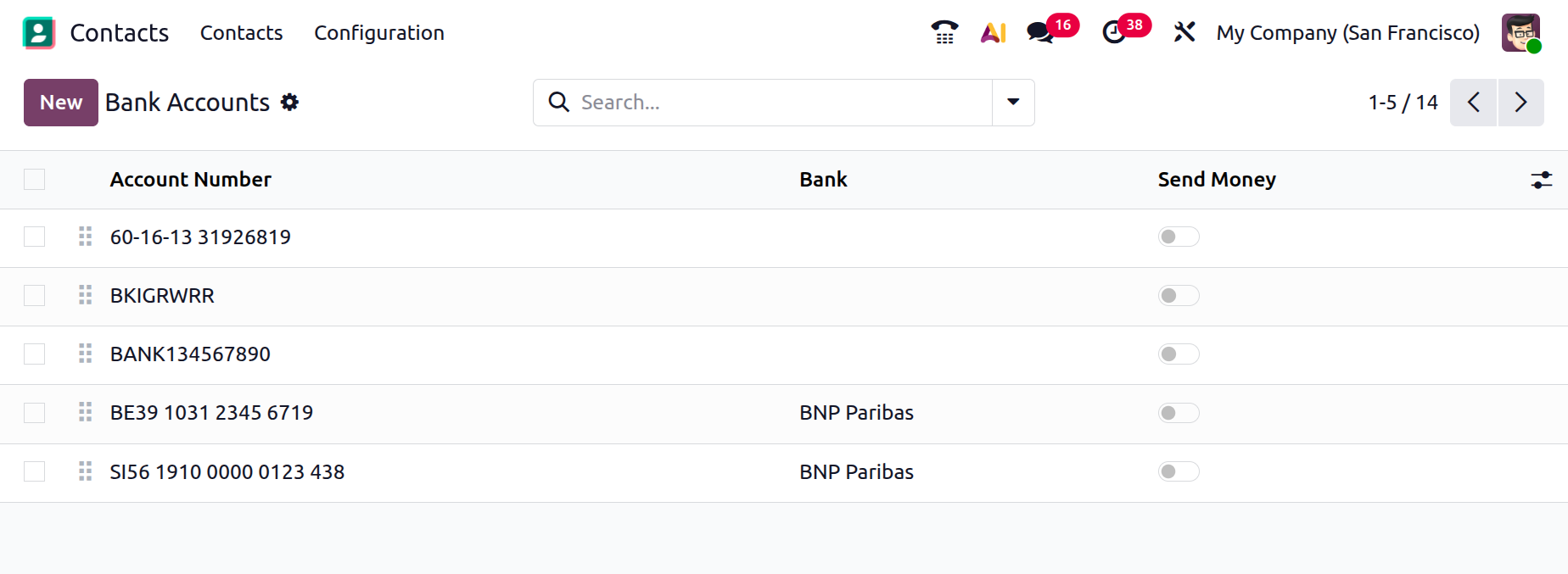Image resolution: width=1568 pixels, height=574 pixels.
Task: Enable Send Money for BANK134567890
Action: point(1179,354)
